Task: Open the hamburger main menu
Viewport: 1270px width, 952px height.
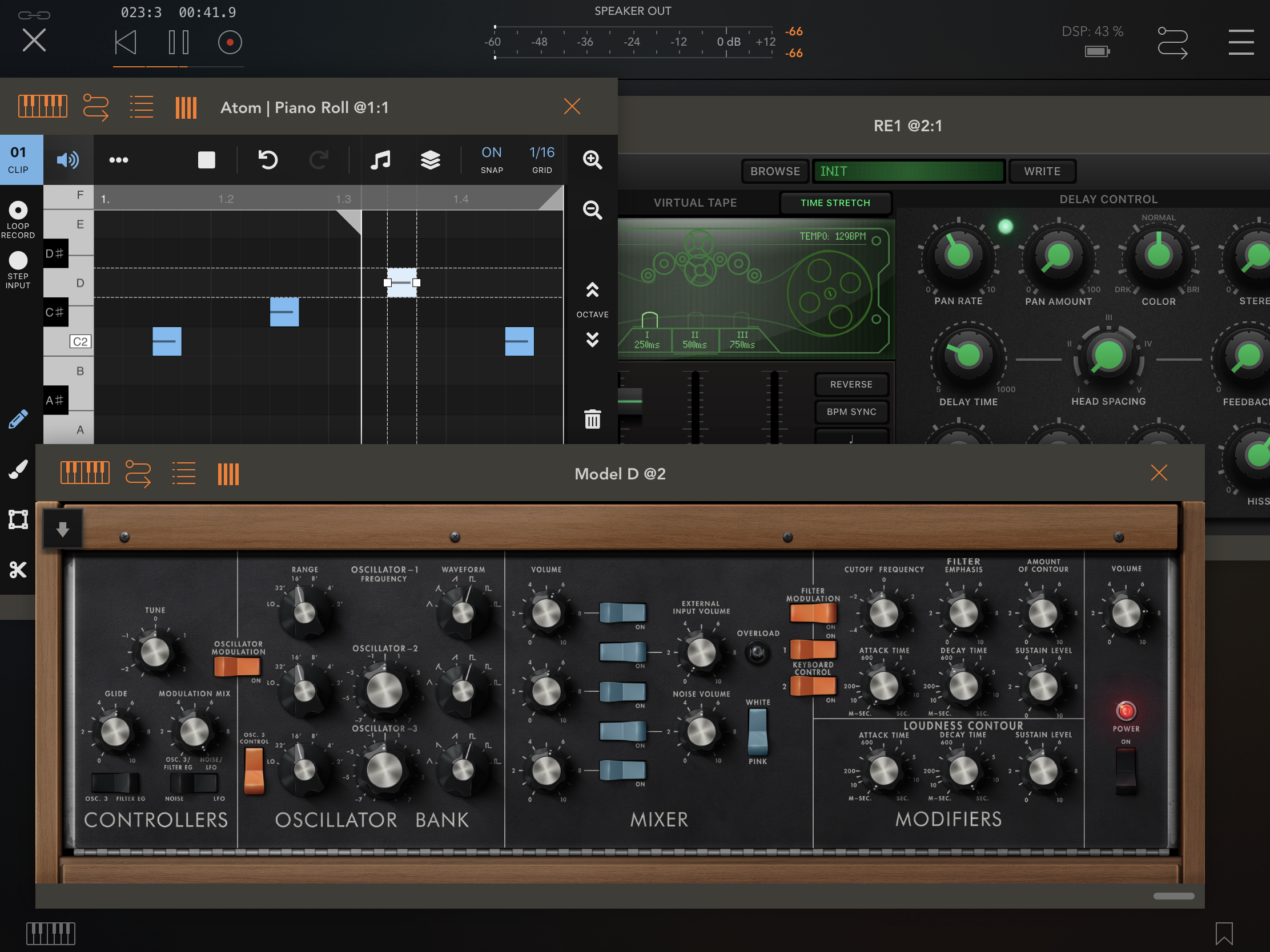Action: 1241,42
